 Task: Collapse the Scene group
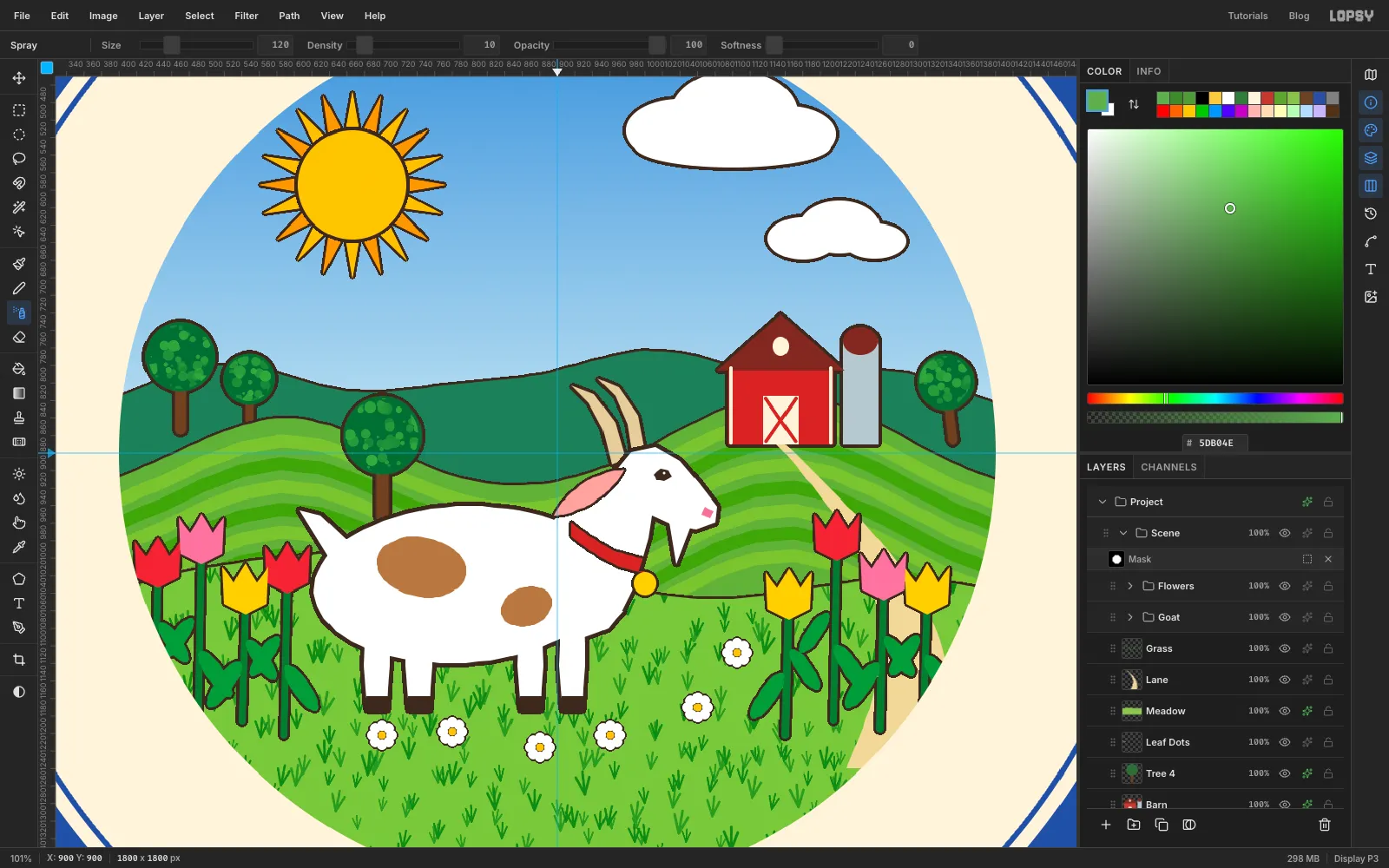coord(1123,533)
